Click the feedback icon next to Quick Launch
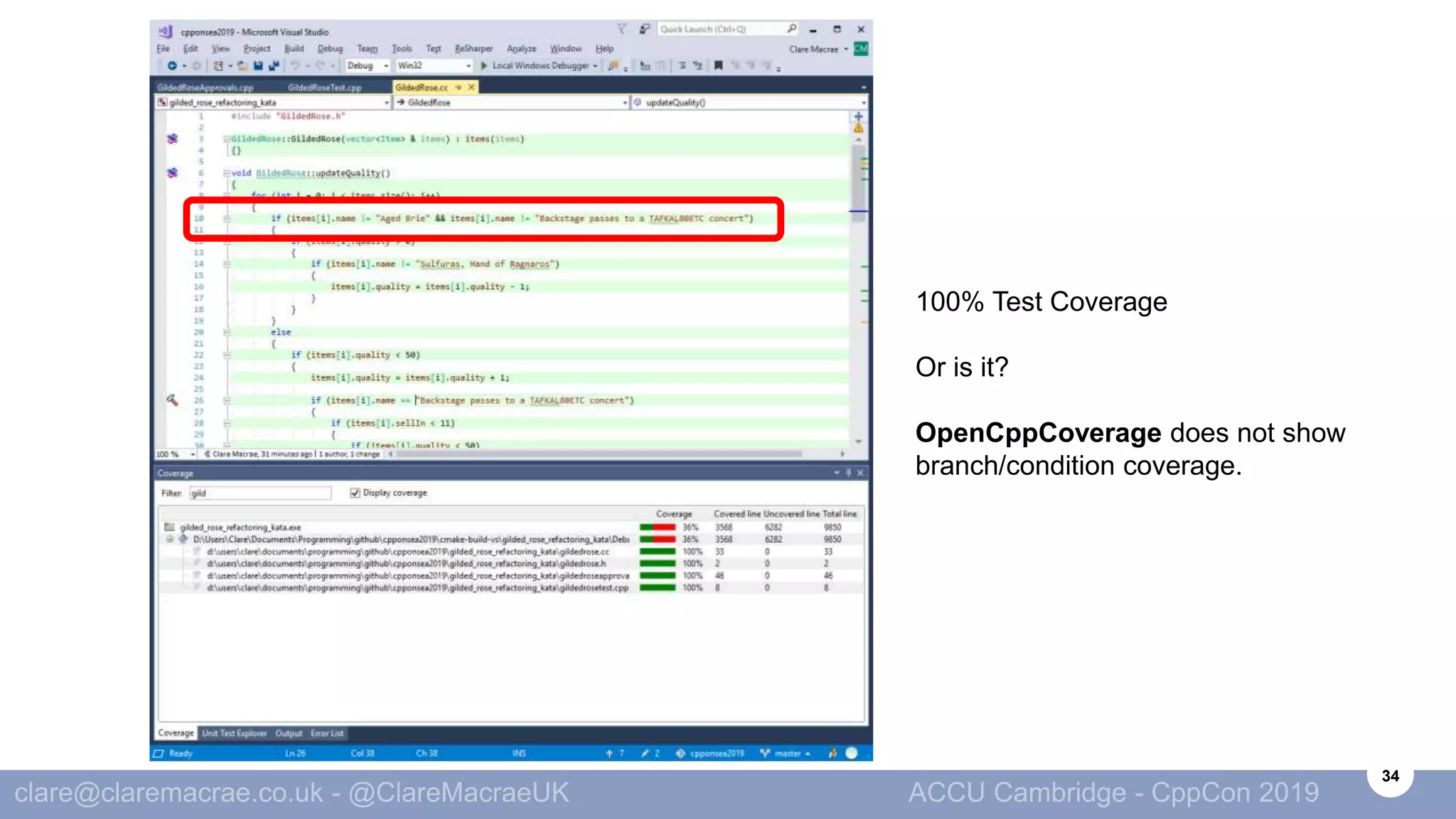Image resolution: width=1456 pixels, height=819 pixels. click(644, 28)
